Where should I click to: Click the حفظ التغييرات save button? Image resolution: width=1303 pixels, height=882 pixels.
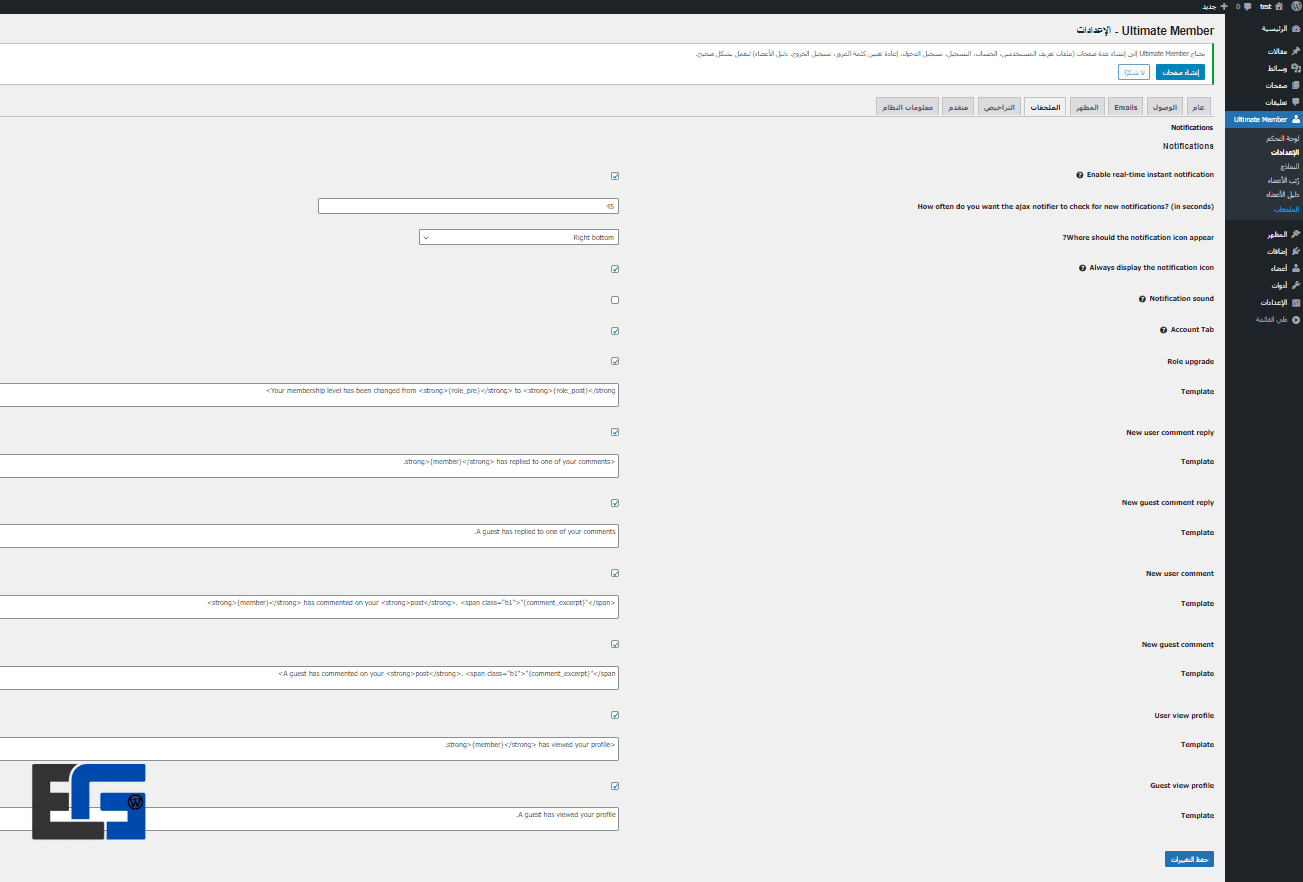coord(1189,859)
